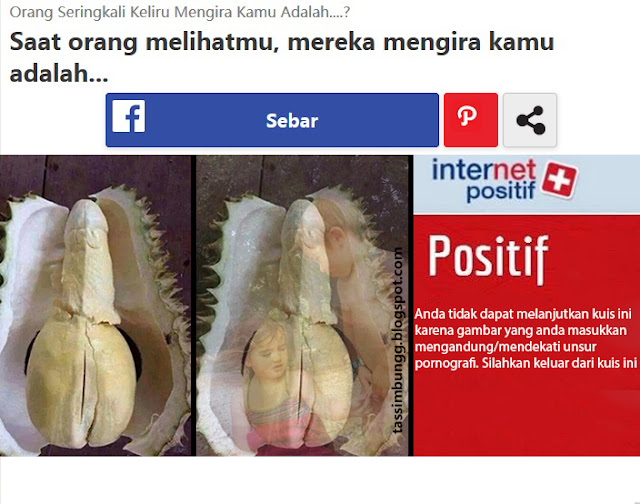Share result via the Sebar button
Viewport: 640px width, 504px height.
click(x=272, y=120)
